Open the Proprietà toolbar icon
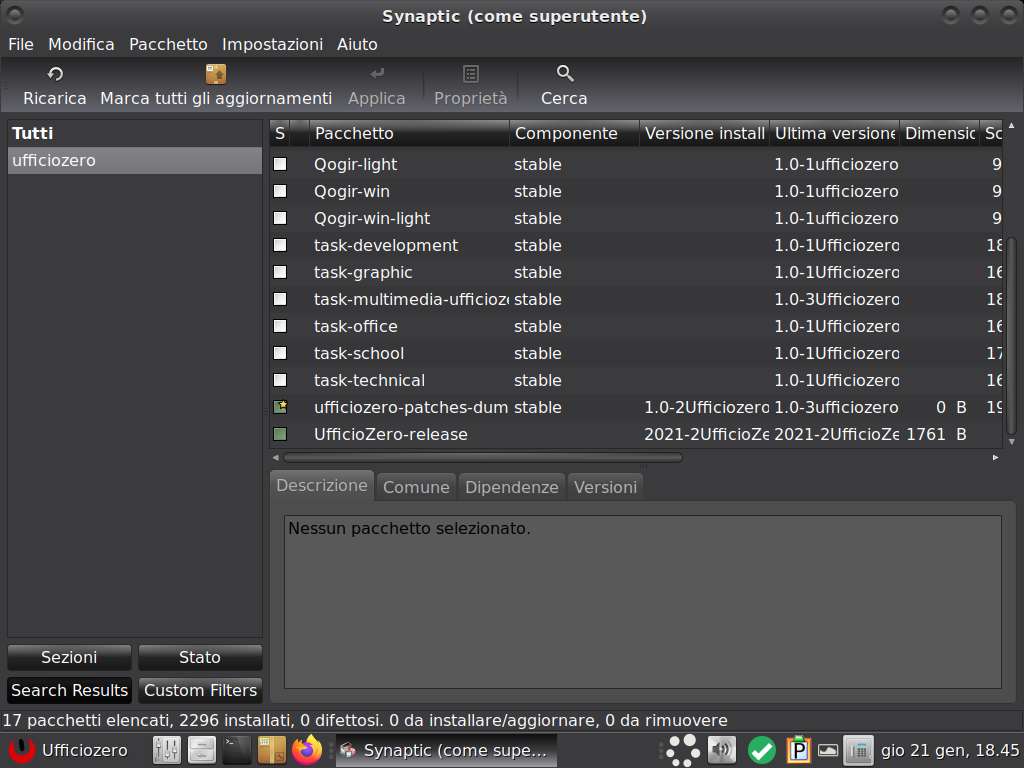The width and height of the screenshot is (1024, 768). coord(471,74)
